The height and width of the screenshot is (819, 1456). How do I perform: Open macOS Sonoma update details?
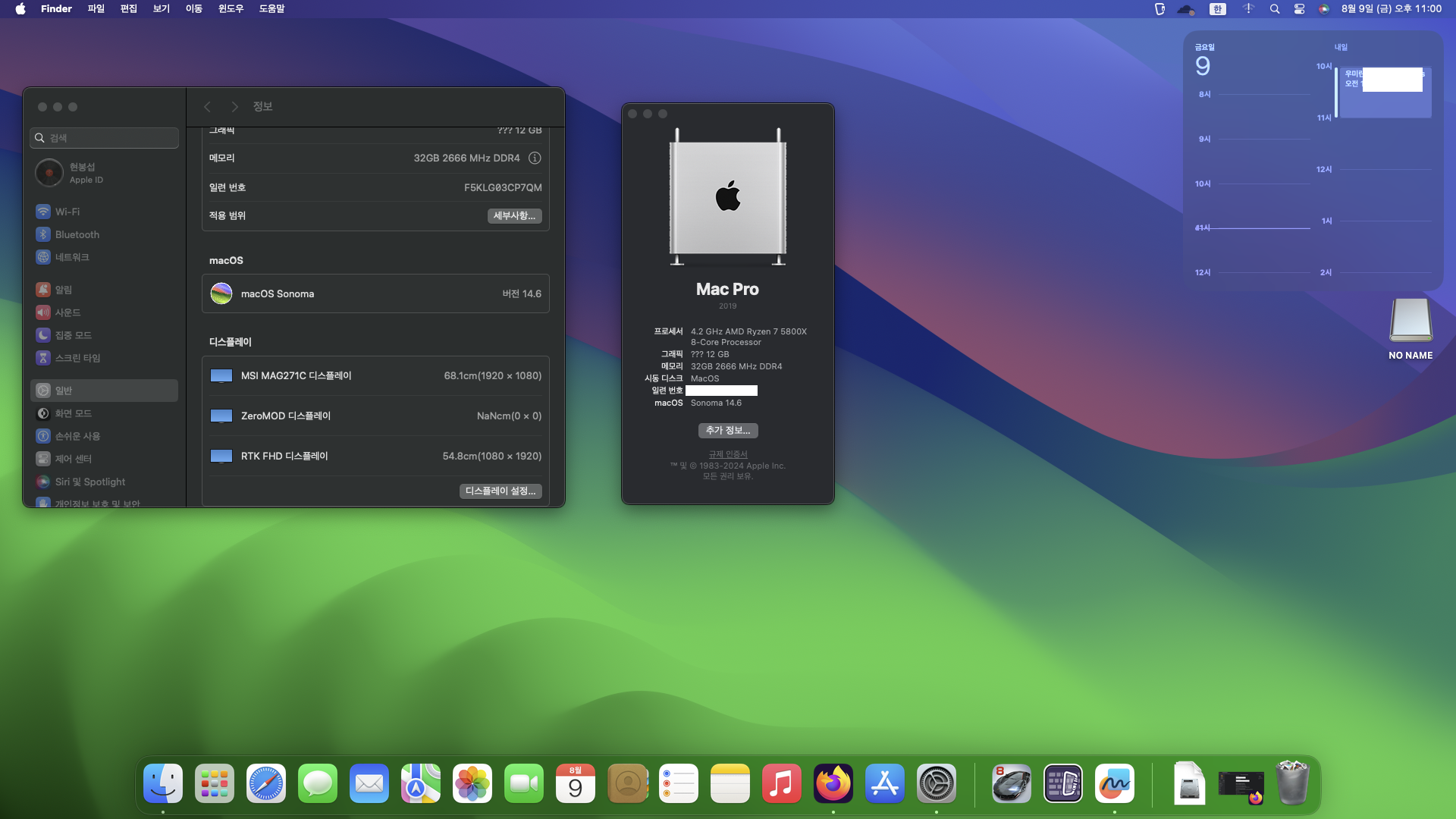(376, 294)
